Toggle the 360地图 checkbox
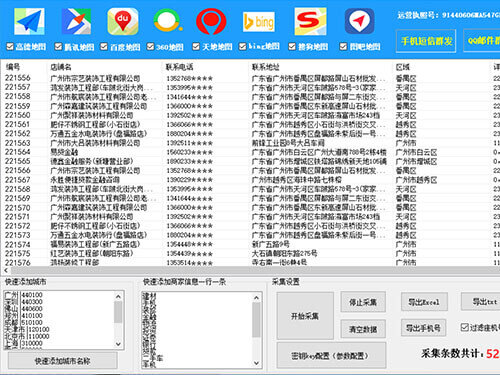The image size is (500, 375). click(150, 46)
